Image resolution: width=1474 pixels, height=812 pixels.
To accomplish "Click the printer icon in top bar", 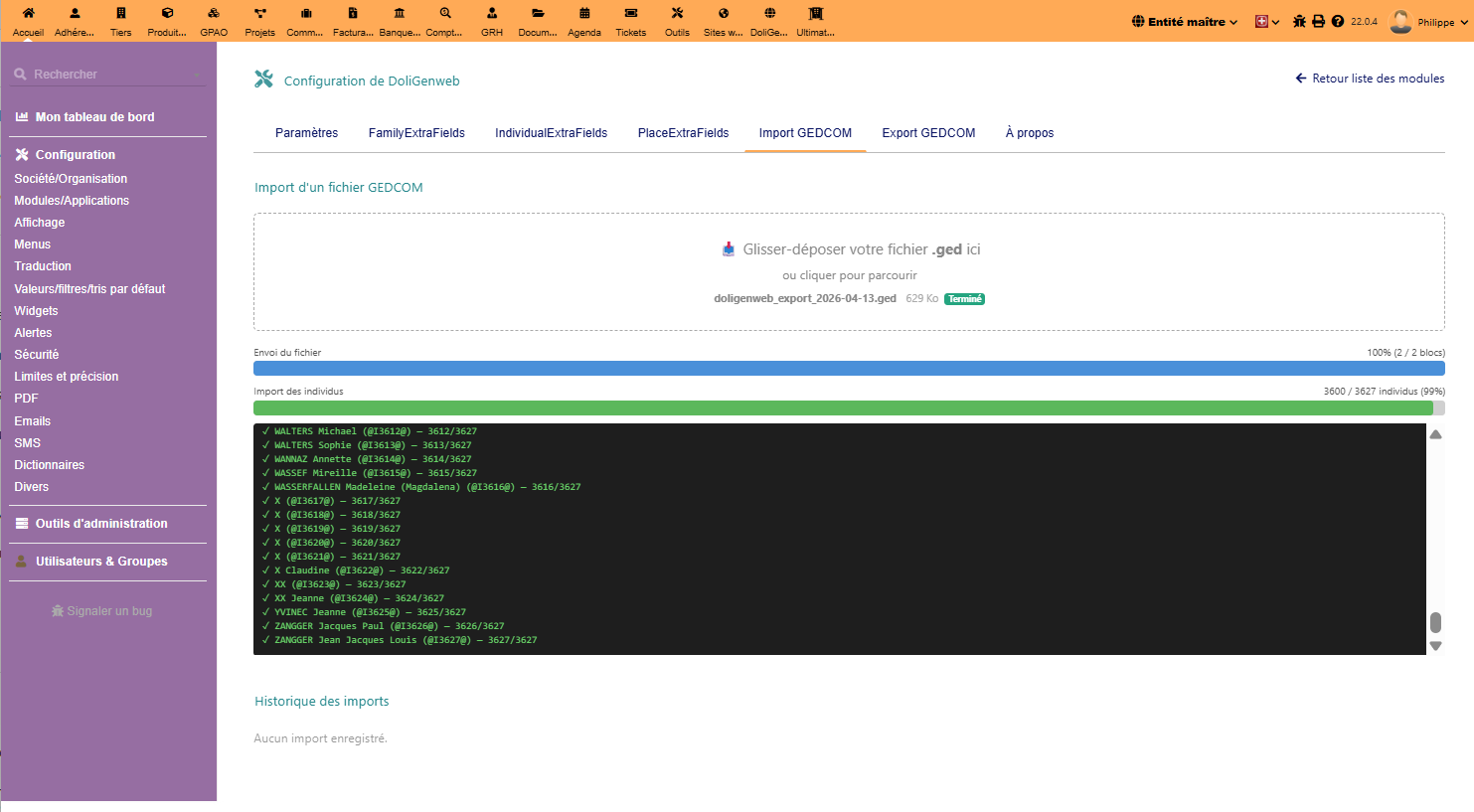I will [1318, 21].
